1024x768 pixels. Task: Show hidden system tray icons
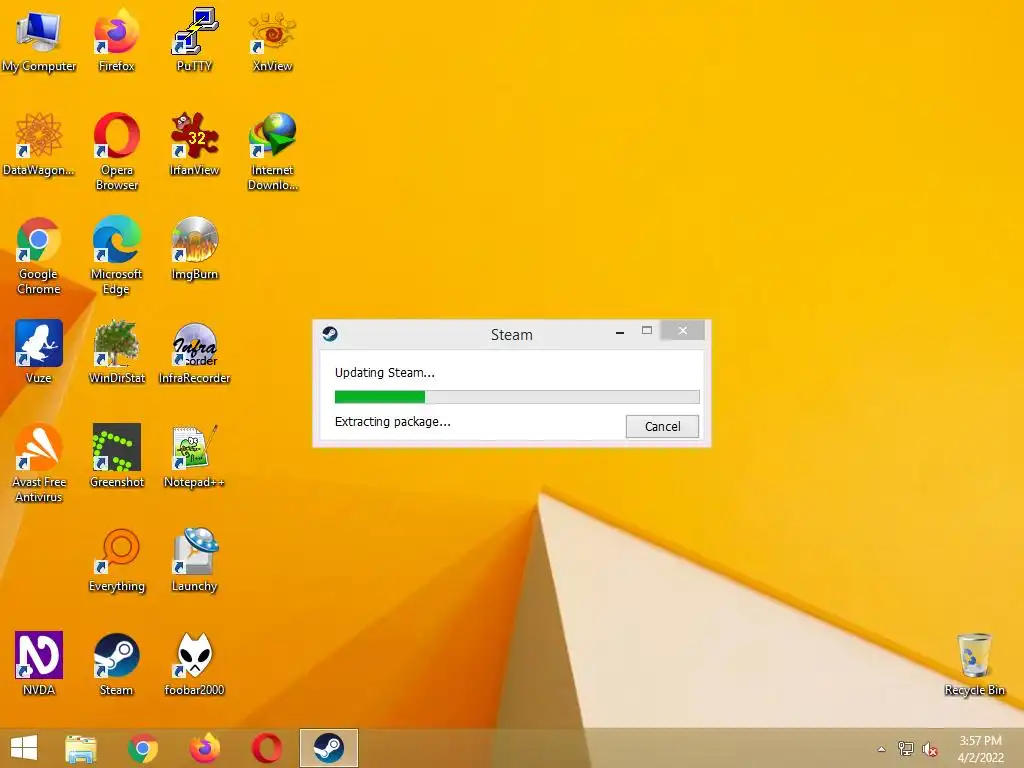pyautogui.click(x=882, y=749)
